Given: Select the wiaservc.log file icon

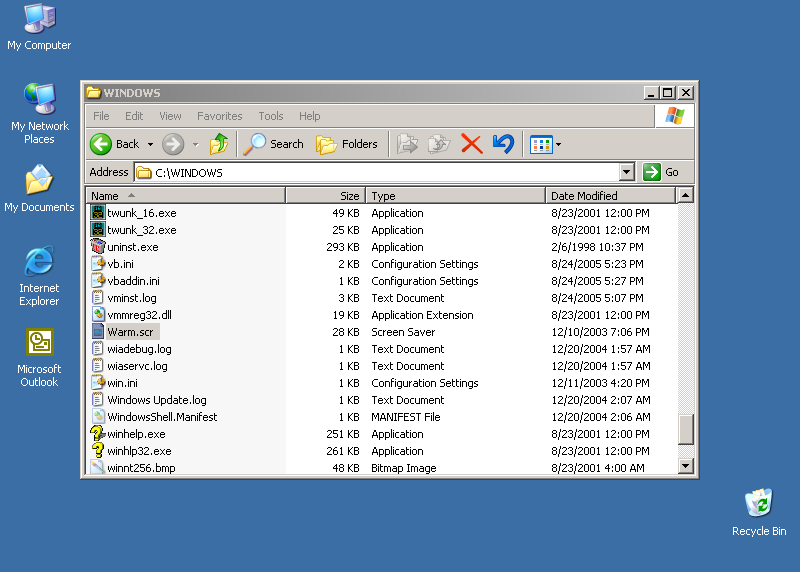Looking at the screenshot, I should [x=97, y=366].
